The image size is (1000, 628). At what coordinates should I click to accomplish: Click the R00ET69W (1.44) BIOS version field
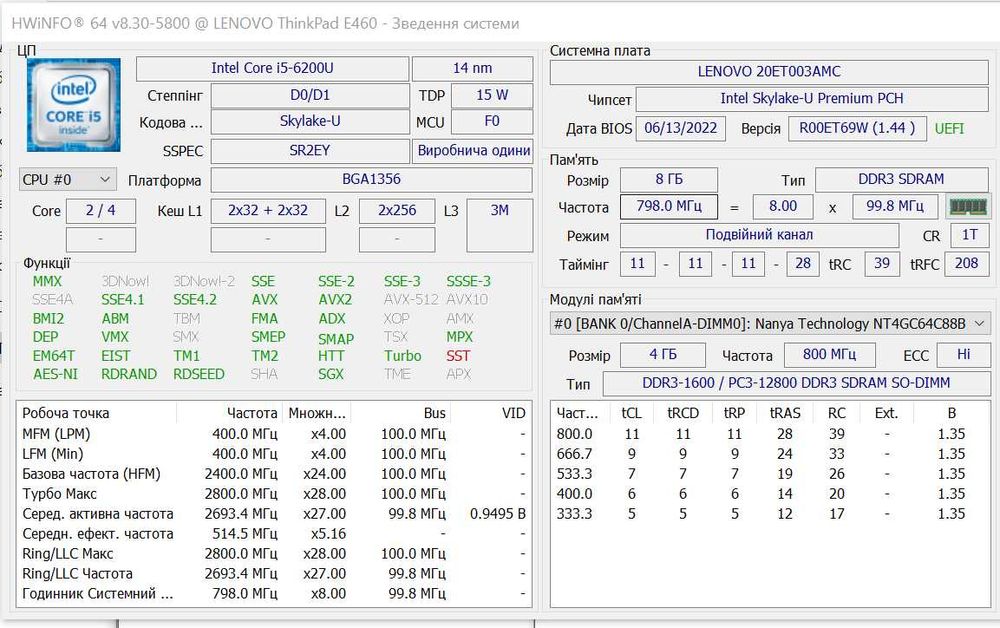(857, 128)
